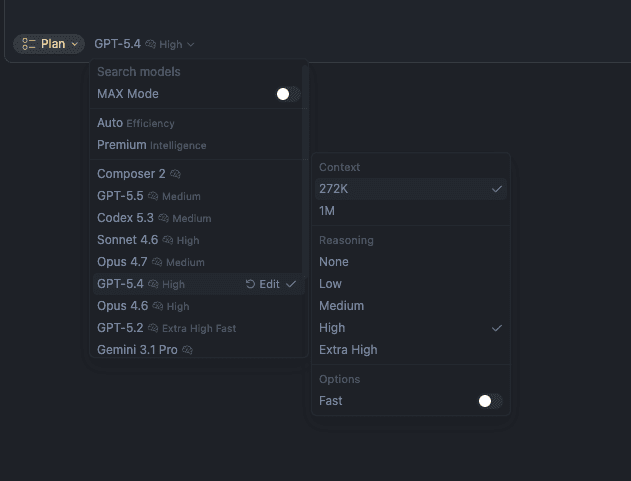Click checkmark on the 272K row
The image size is (631, 481).
coord(497,189)
